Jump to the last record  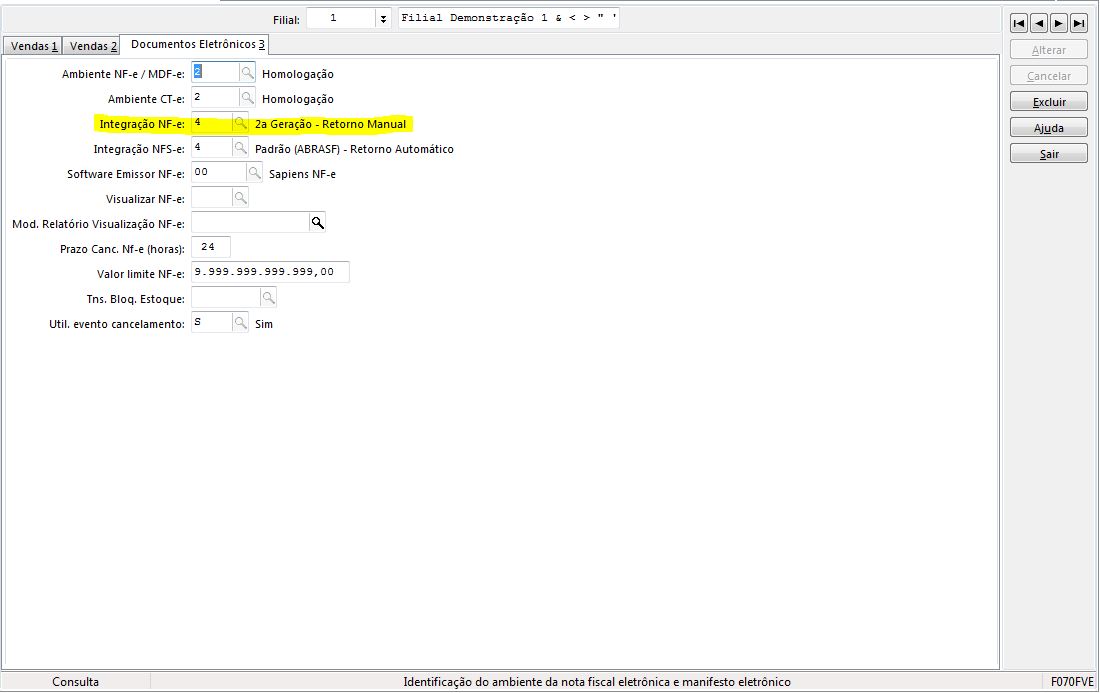1079,23
